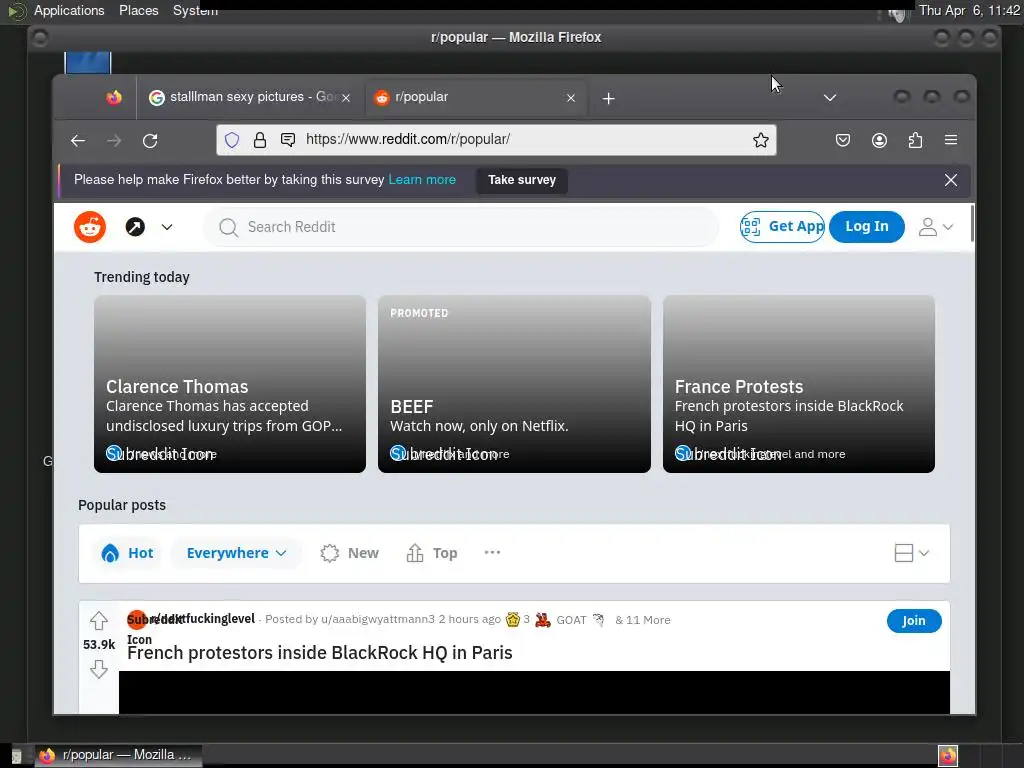Click the Firefox icon in bottom panel tray
The width and height of the screenshot is (1024, 768).
(x=948, y=756)
